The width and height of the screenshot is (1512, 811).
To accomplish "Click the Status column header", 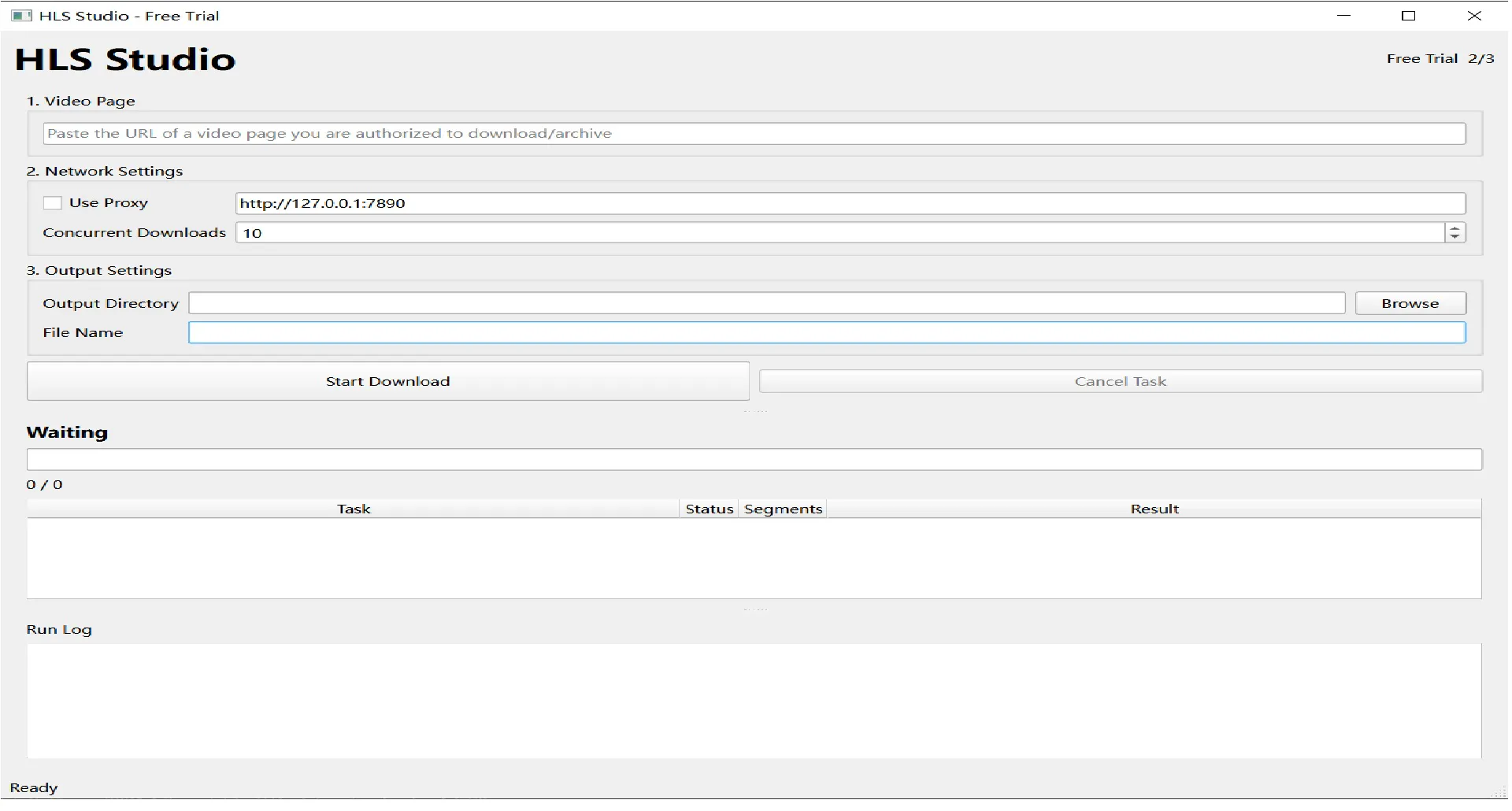I will coord(710,509).
